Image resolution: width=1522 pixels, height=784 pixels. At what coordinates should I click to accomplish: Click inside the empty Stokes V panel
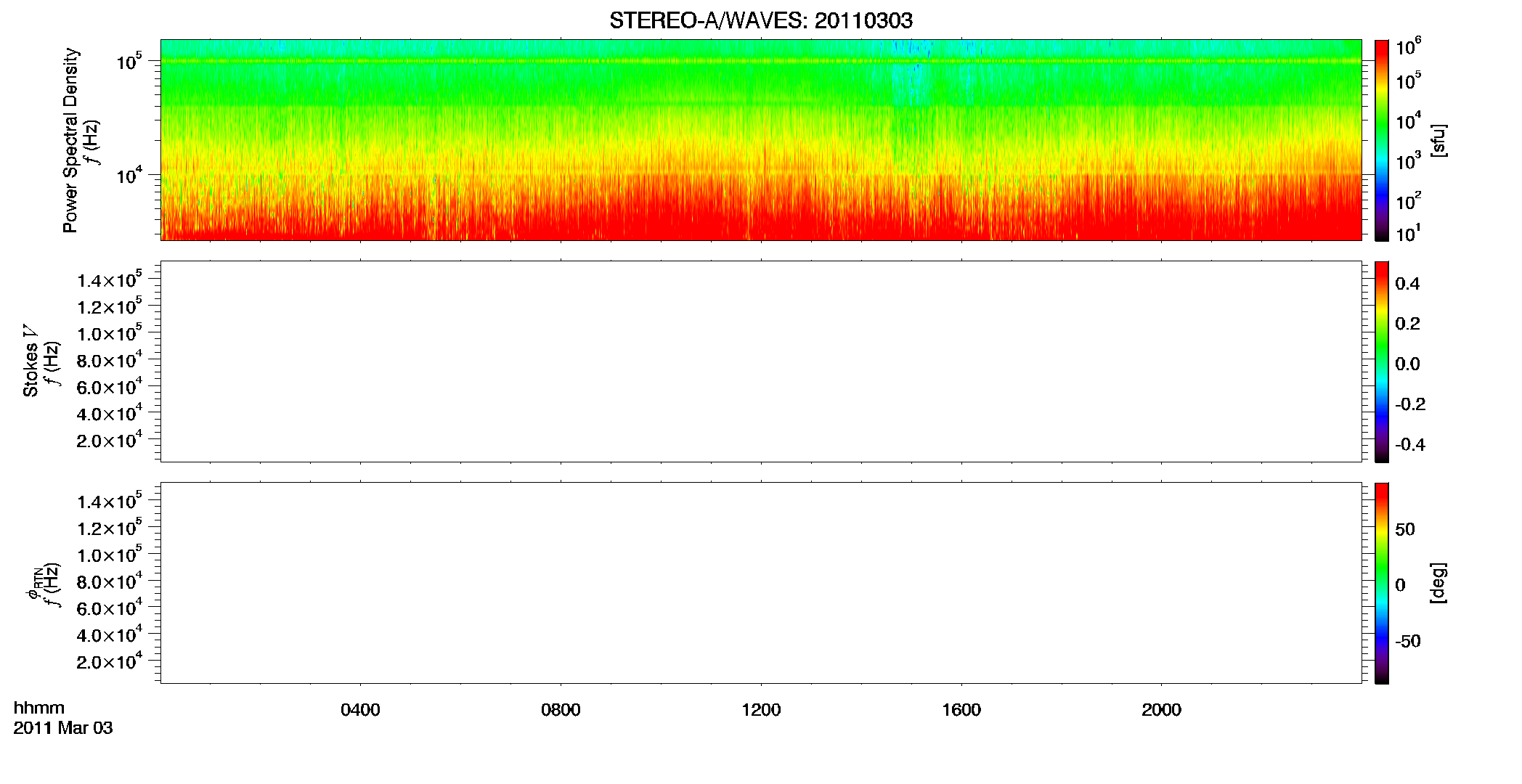pos(760,362)
